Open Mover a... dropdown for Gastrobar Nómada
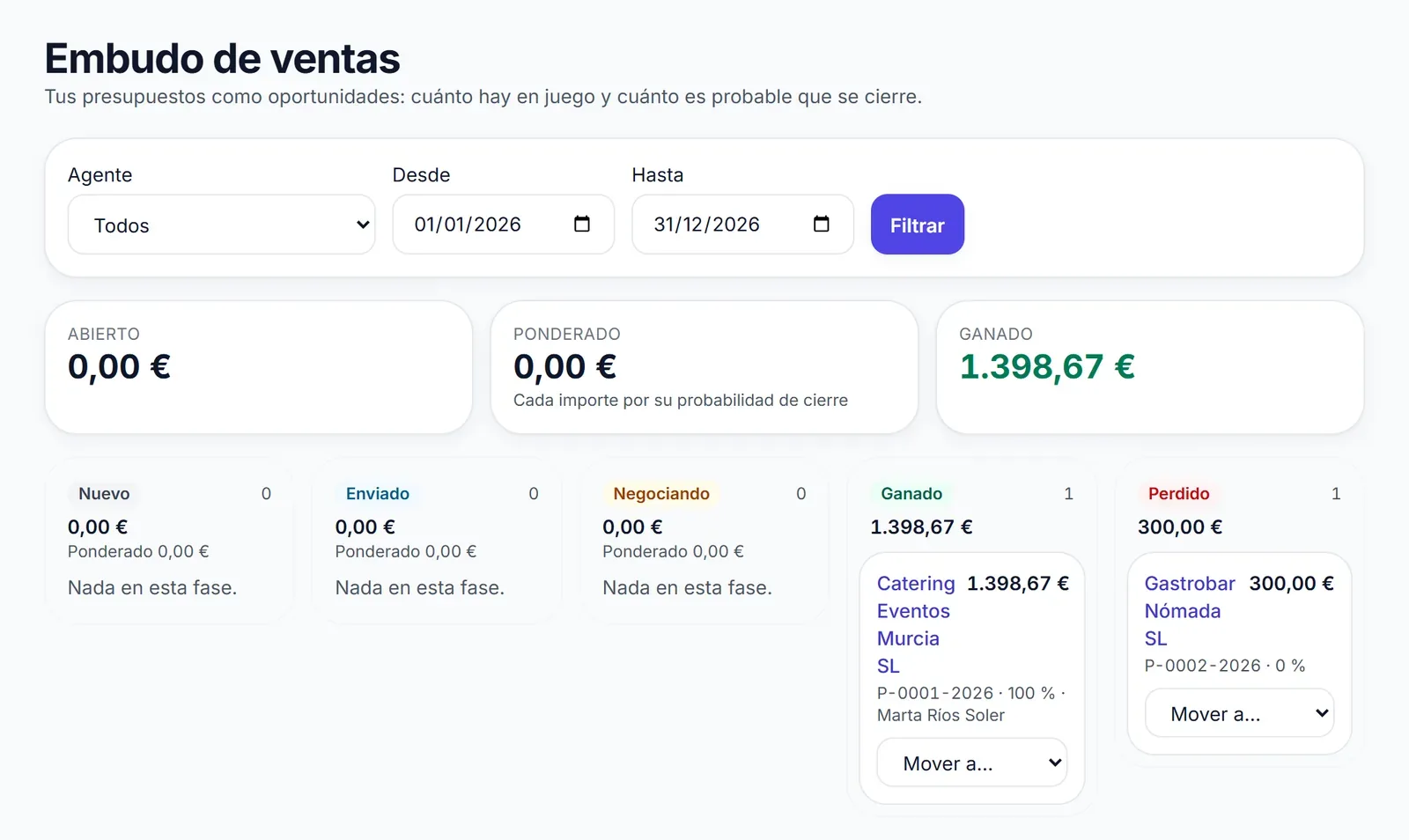 (1239, 713)
